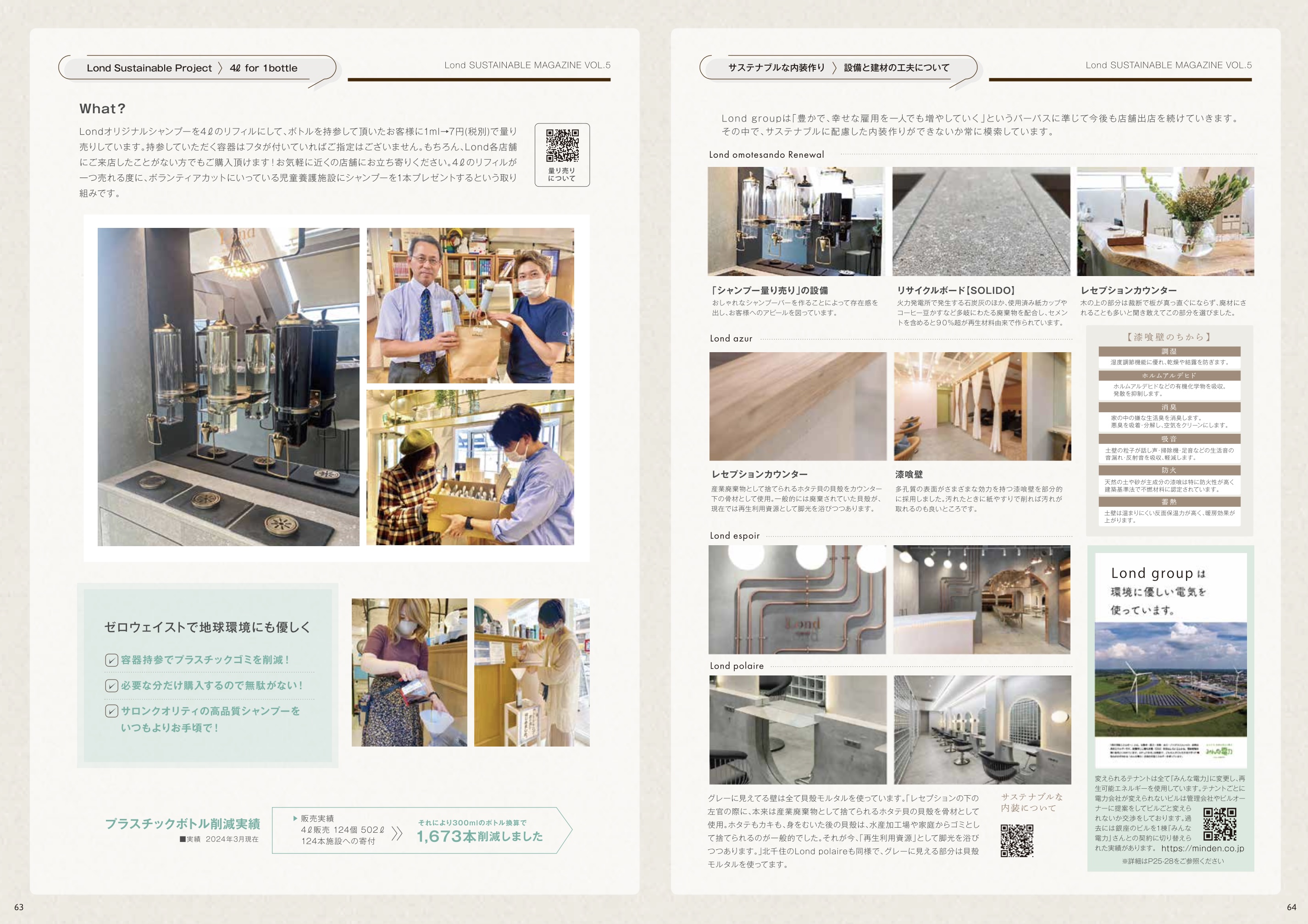Open the https://minden.co.jp link
The image size is (1308, 924).
click(x=1203, y=848)
